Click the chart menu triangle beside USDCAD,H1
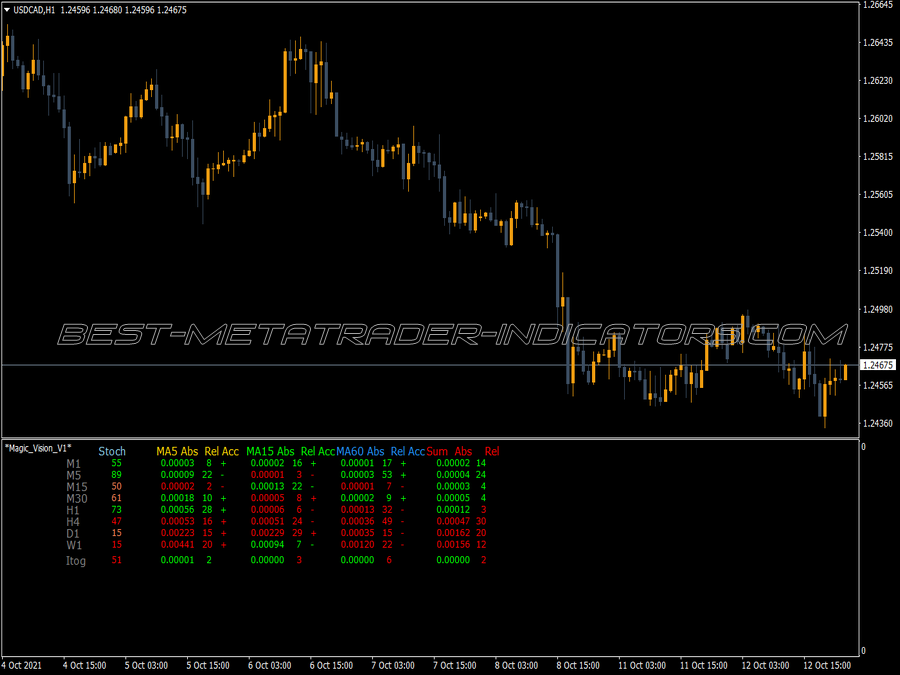The height and width of the screenshot is (675, 900). click(x=7, y=10)
